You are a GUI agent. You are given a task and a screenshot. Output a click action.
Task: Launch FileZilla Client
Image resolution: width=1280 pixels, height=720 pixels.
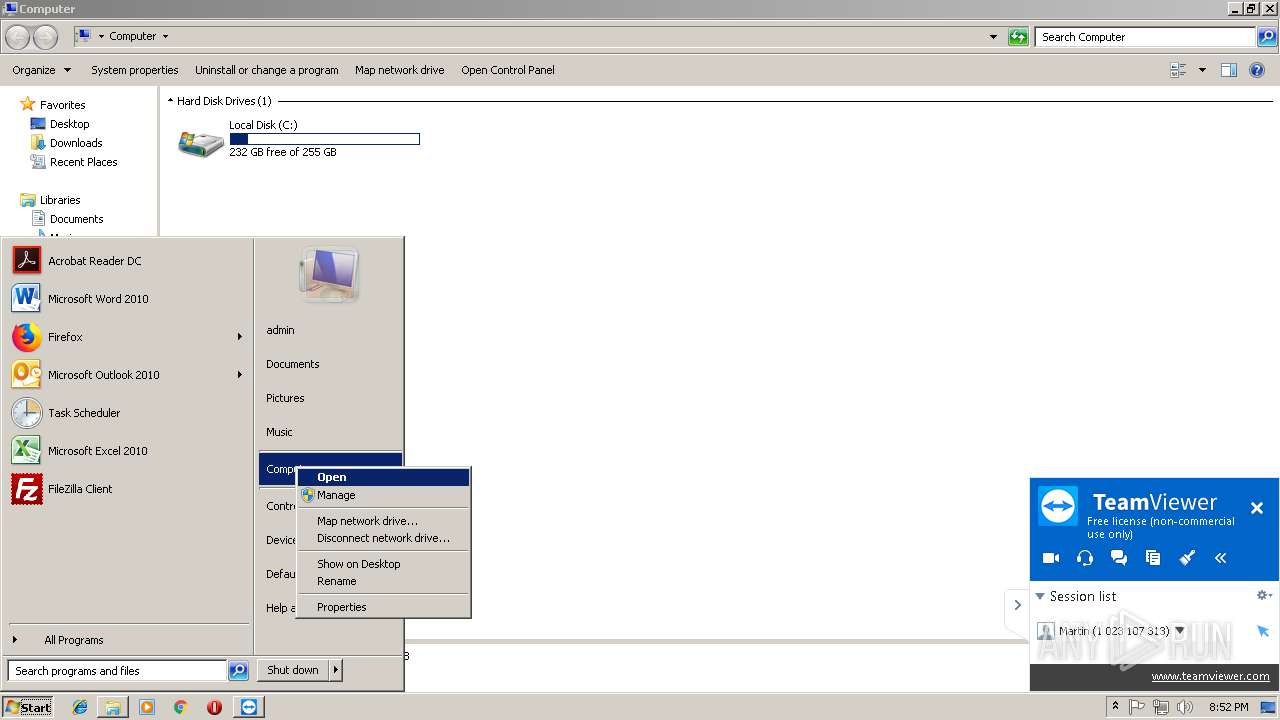[x=127, y=489]
